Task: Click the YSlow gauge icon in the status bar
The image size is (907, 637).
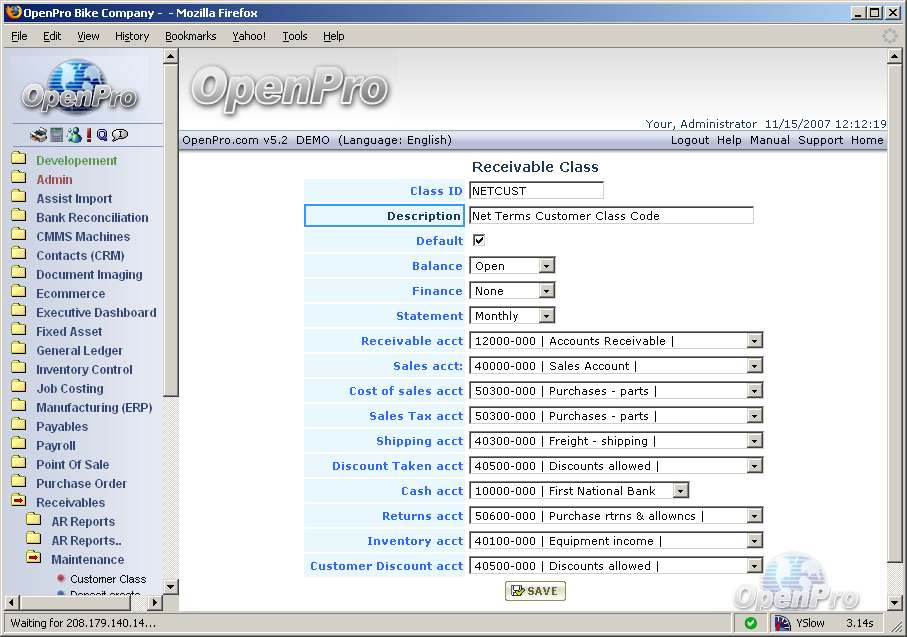Action: pyautogui.click(x=784, y=623)
